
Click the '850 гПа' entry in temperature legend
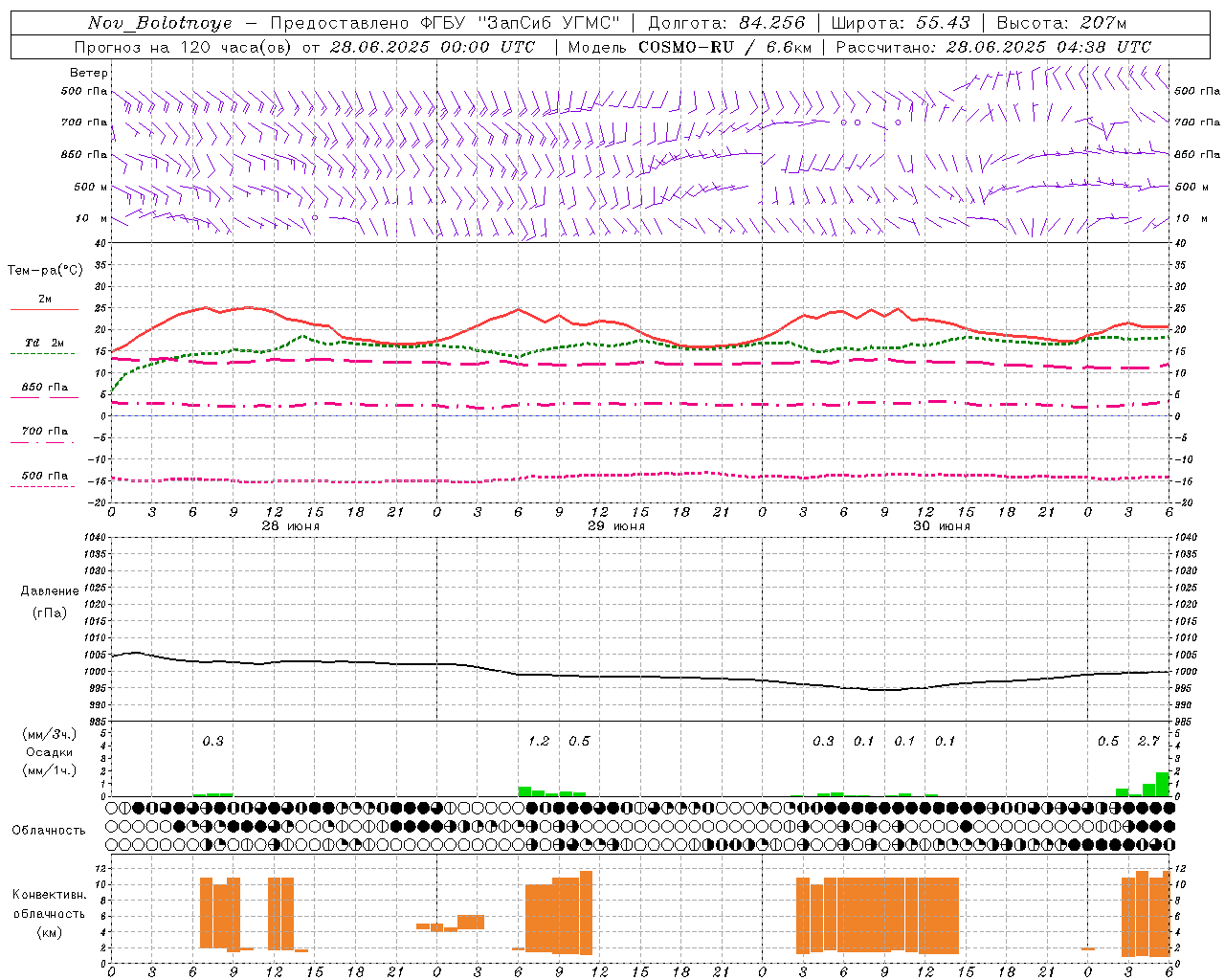(45, 388)
